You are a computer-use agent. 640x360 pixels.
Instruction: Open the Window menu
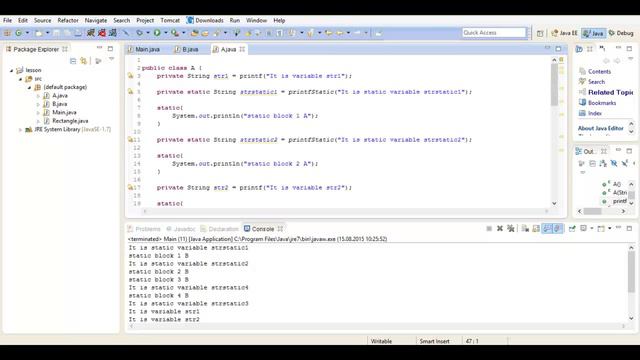click(256, 20)
